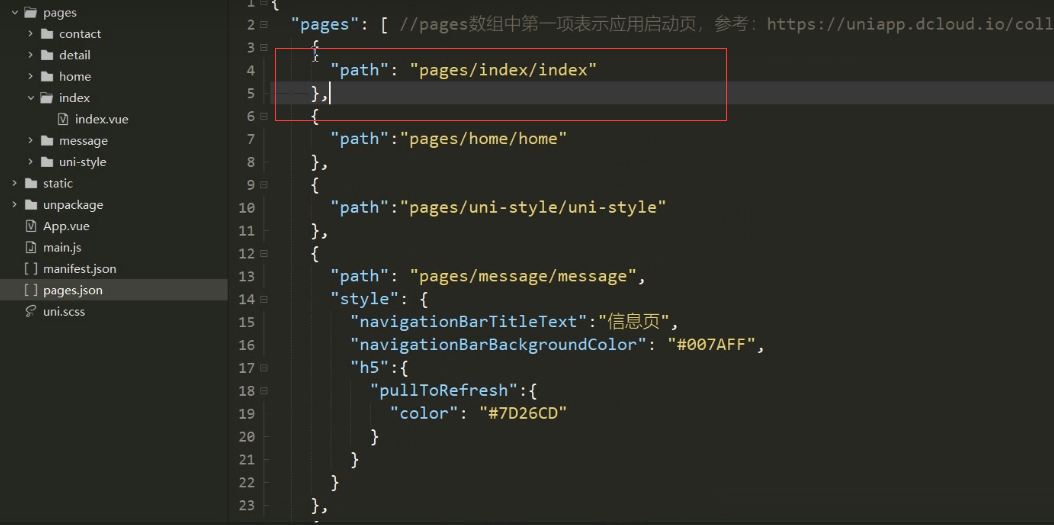Click the "pages/uni-style/uni-style" string
Screen dimensions: 1054x525
click(533, 208)
